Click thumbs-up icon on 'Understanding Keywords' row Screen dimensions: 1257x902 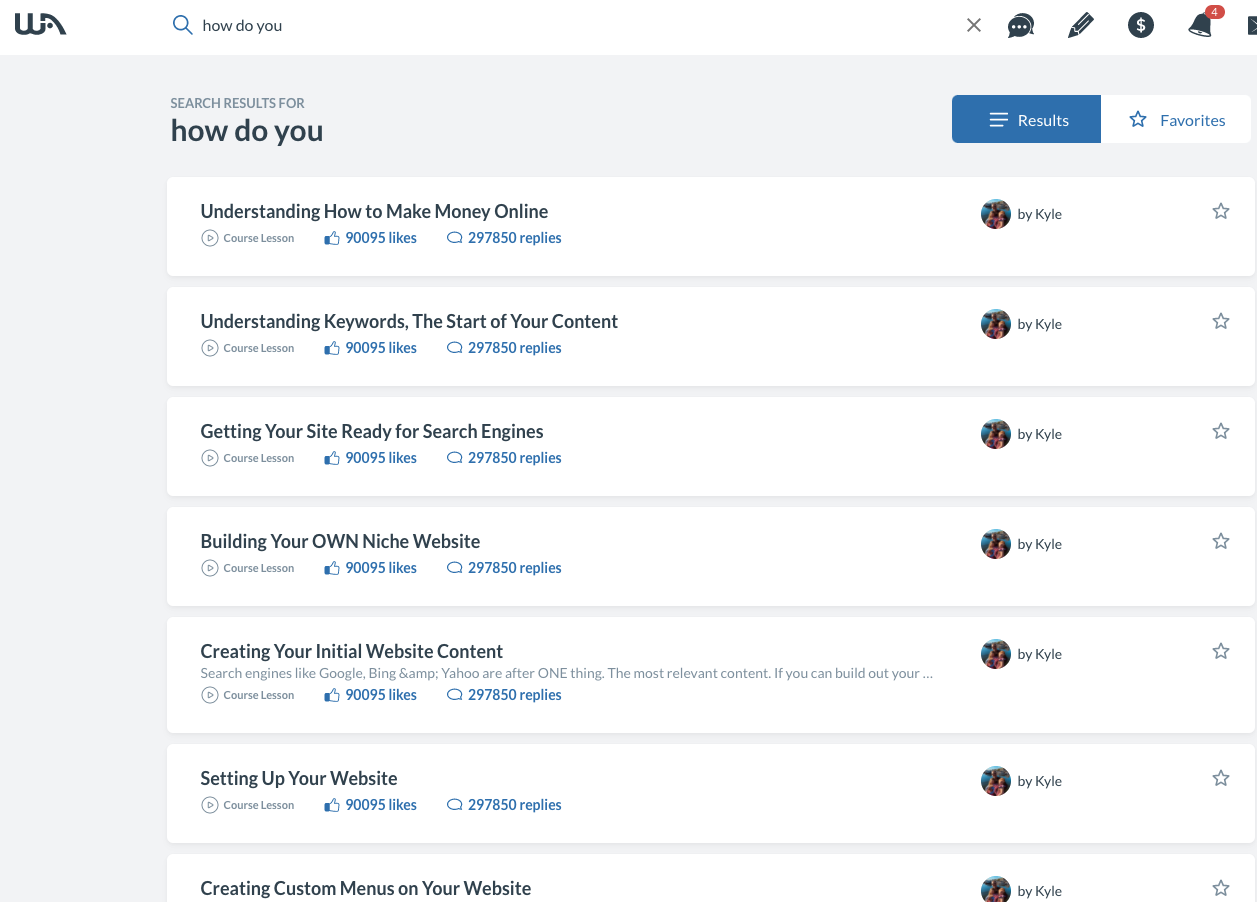(x=332, y=348)
